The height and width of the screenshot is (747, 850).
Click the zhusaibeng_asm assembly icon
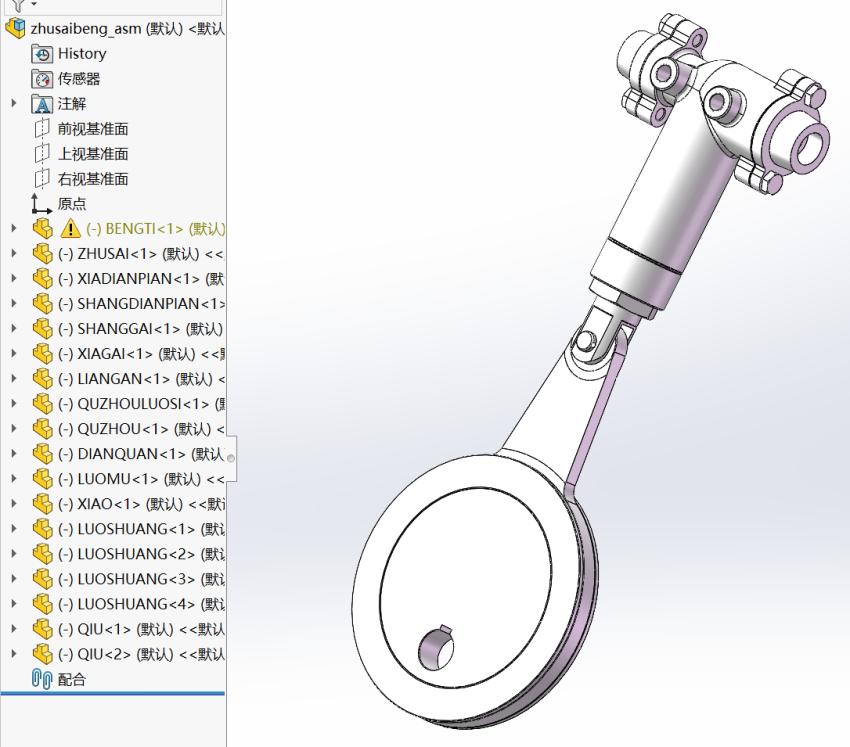tap(16, 28)
